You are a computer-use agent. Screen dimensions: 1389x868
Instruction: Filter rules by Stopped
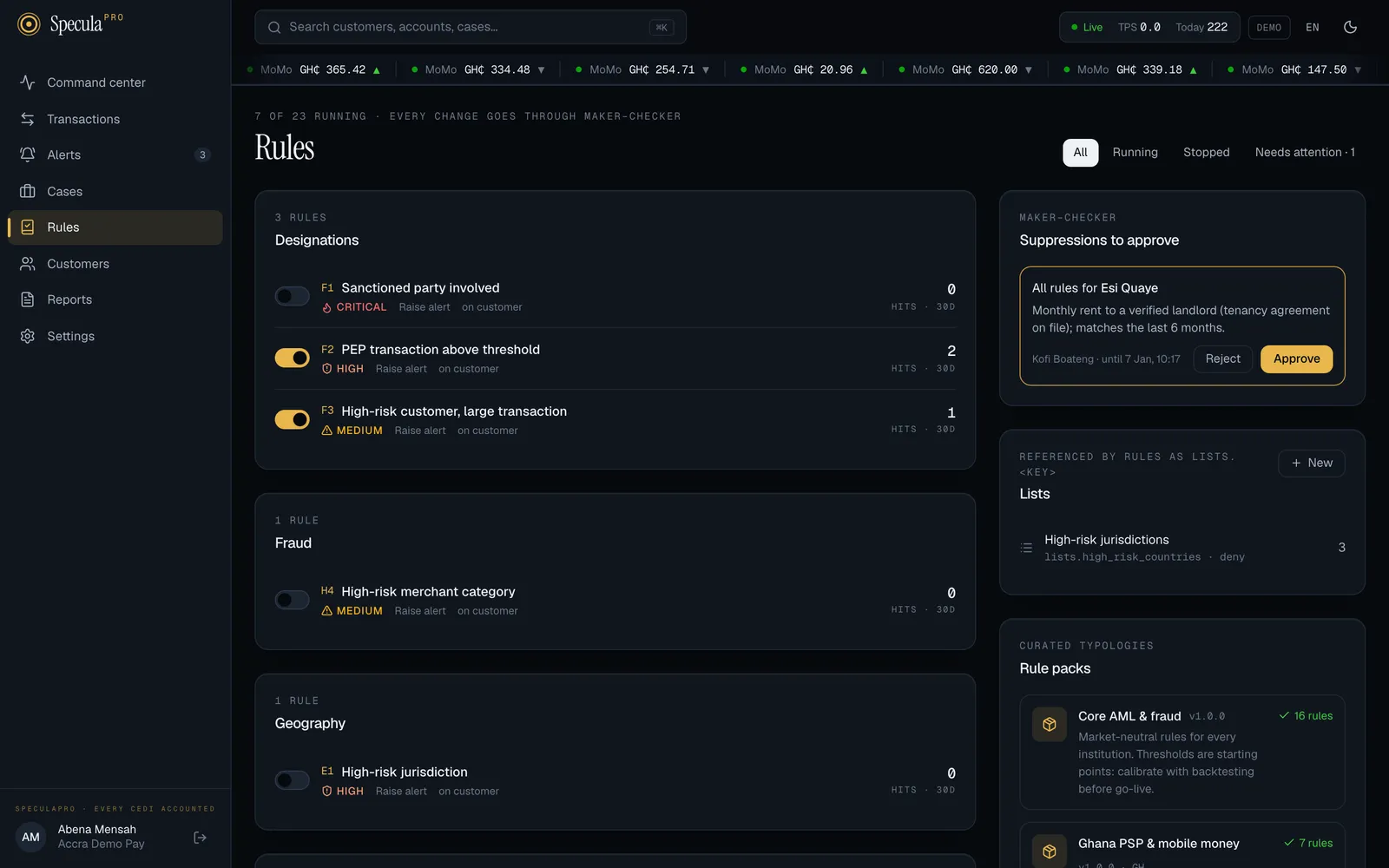[1206, 152]
